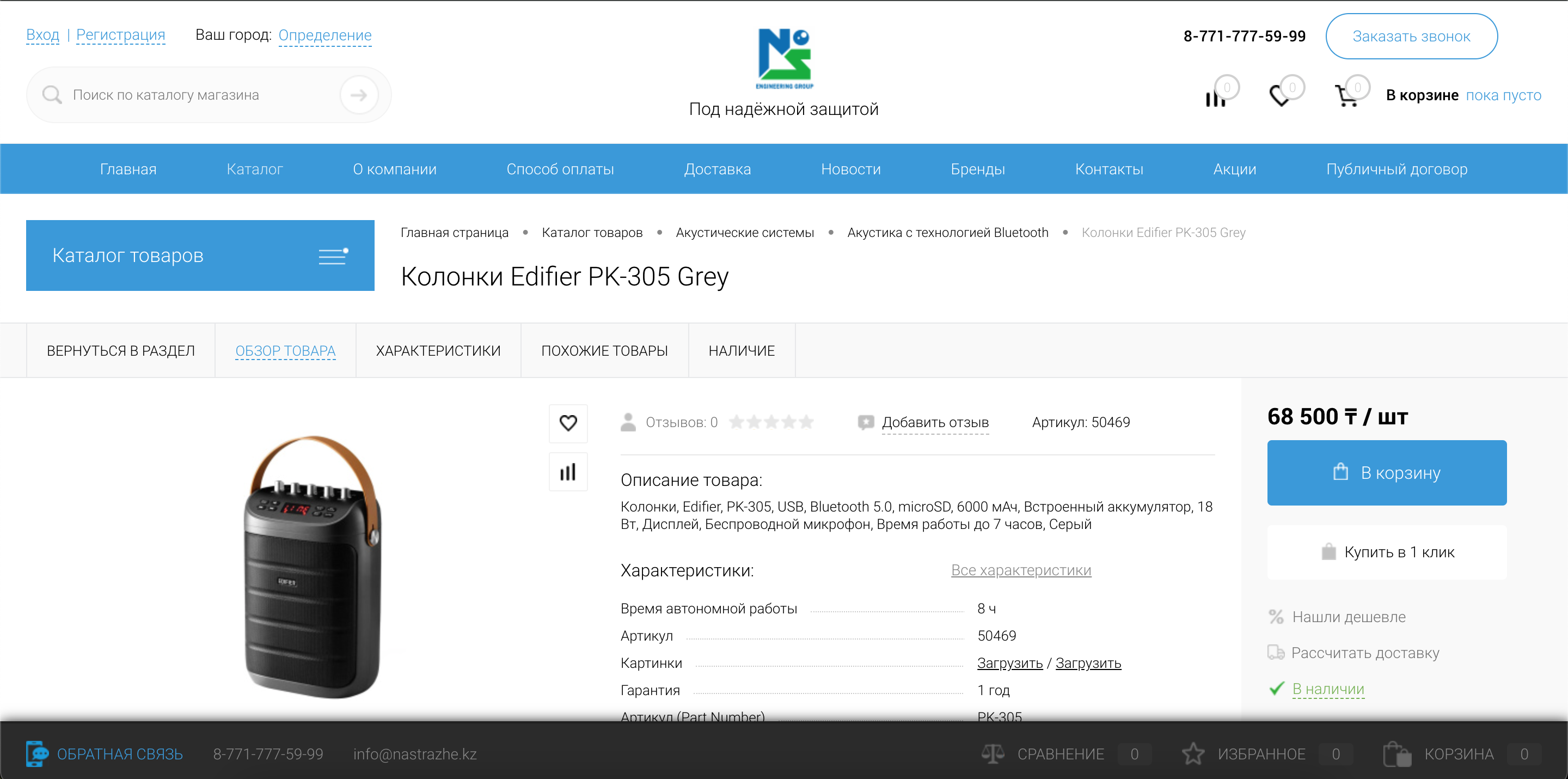Open Публичный договор menu item
Viewport: 1568px width, 779px height.
[x=1396, y=169]
